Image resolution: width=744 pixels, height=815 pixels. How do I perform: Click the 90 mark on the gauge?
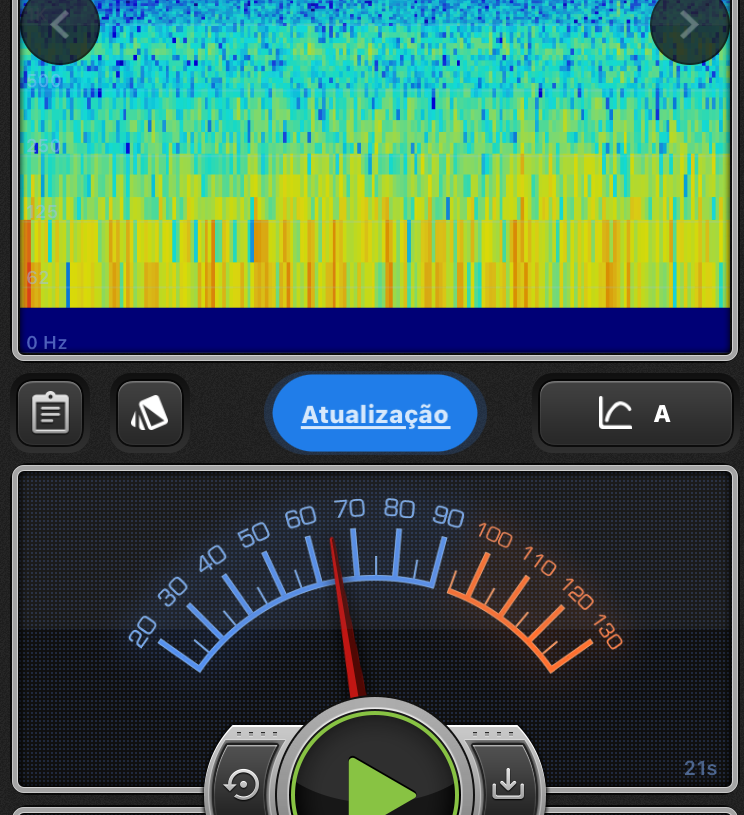pyautogui.click(x=448, y=517)
